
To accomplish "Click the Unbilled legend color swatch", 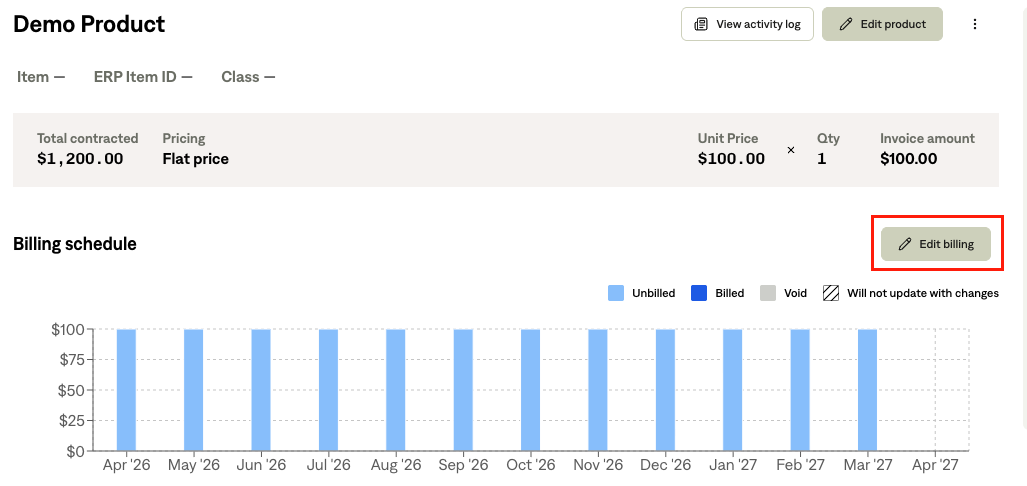I will click(x=616, y=293).
